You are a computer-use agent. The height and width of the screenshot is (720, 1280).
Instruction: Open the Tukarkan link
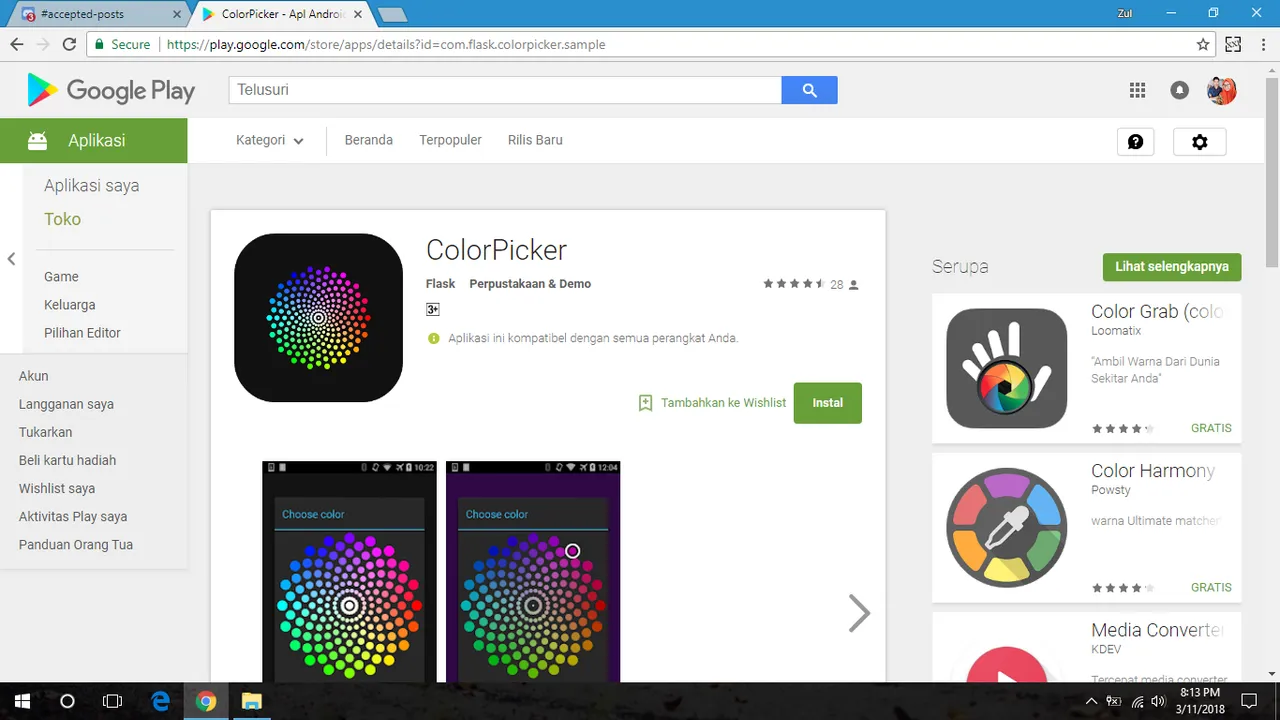coord(46,432)
